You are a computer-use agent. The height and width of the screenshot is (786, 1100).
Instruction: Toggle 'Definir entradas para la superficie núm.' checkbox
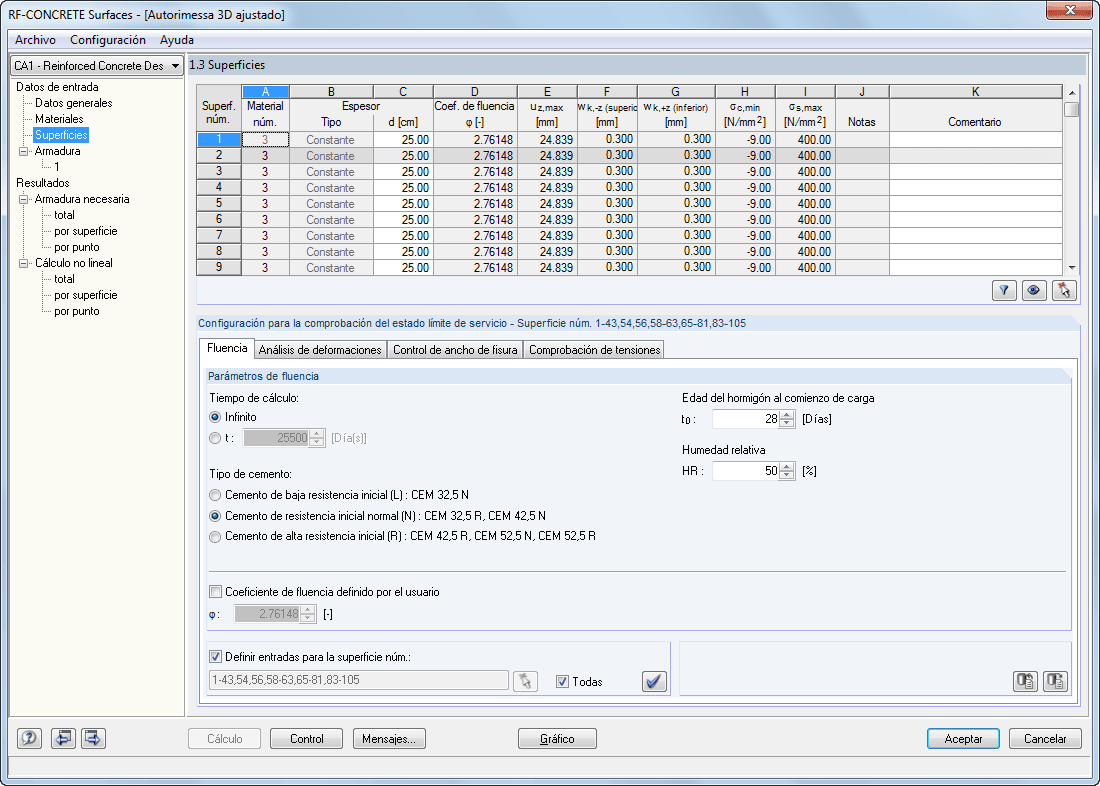tap(215, 658)
